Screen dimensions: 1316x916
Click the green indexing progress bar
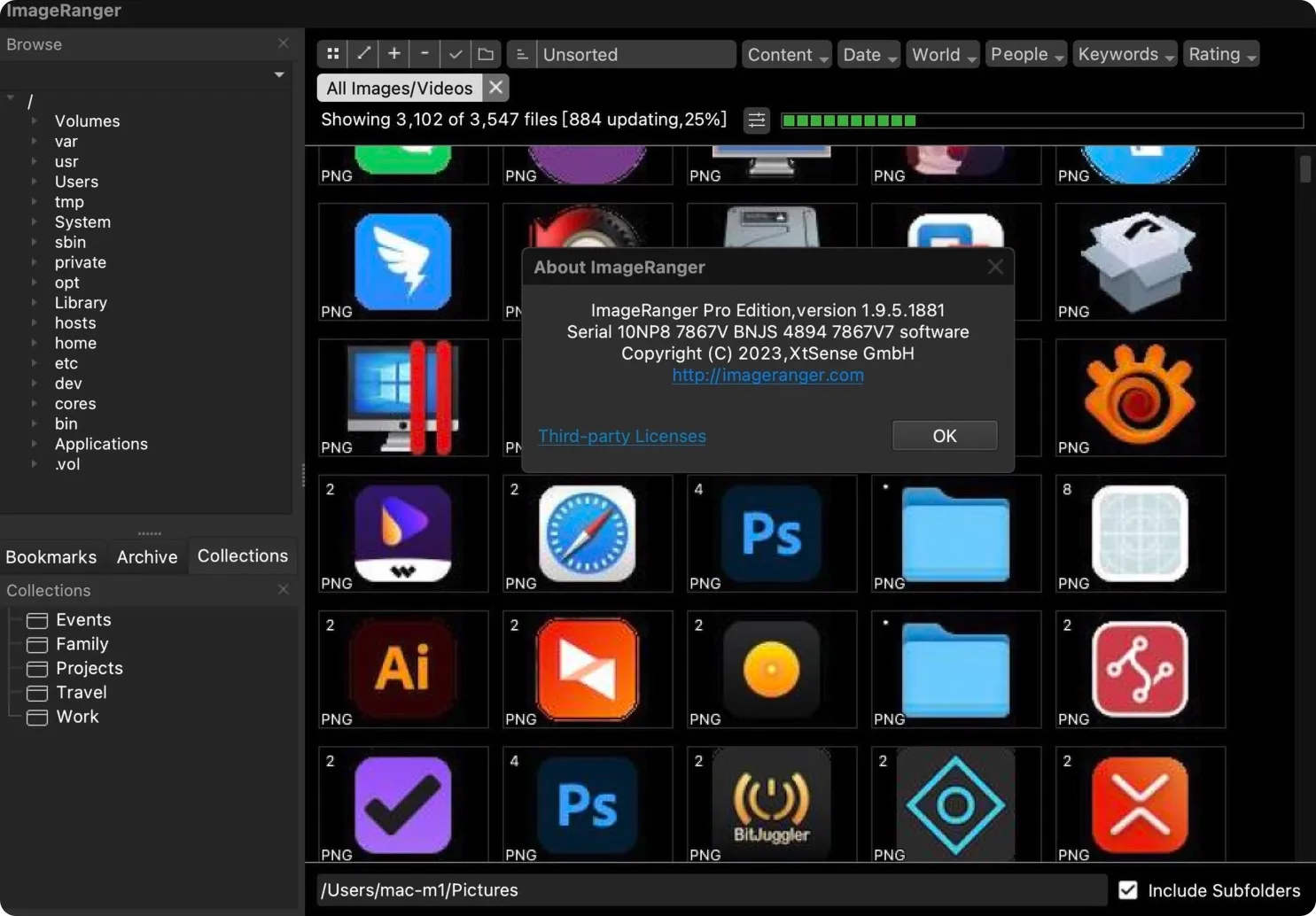click(x=1042, y=120)
